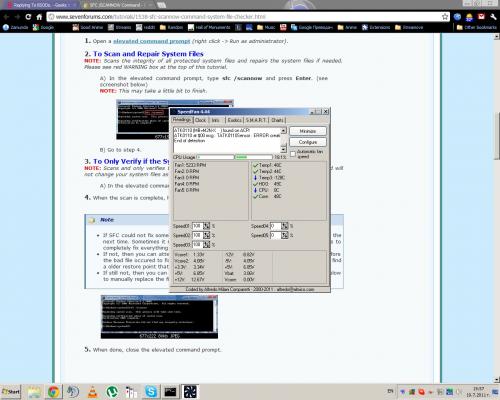Click Temp3 blue down-arrow icon
The image size is (500, 400).
[x=256, y=178]
